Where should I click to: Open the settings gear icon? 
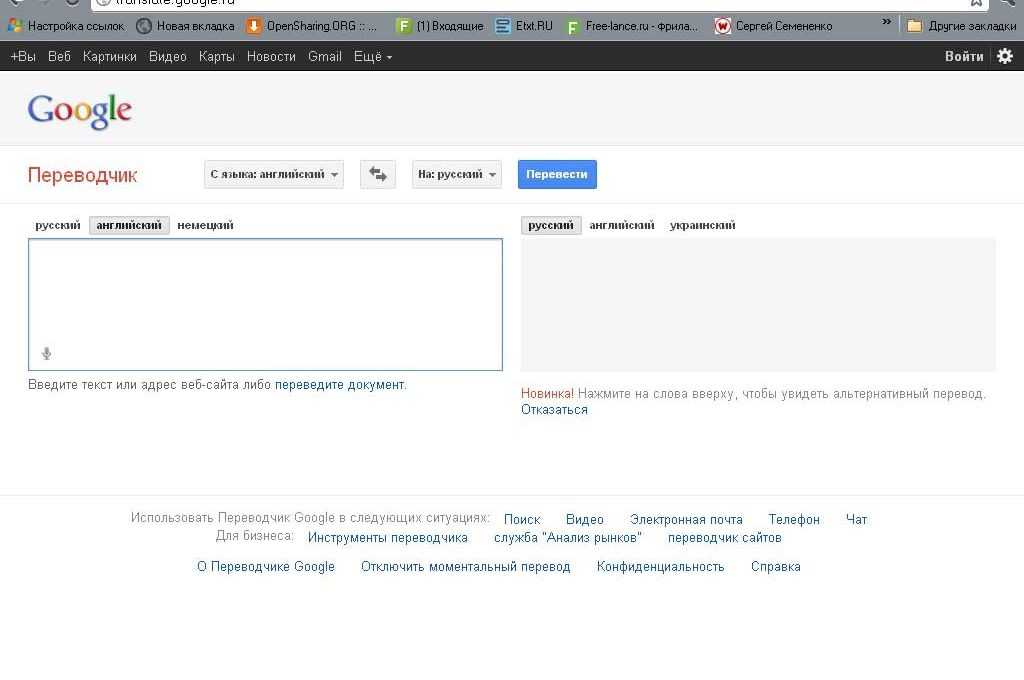pyautogui.click(x=1005, y=56)
